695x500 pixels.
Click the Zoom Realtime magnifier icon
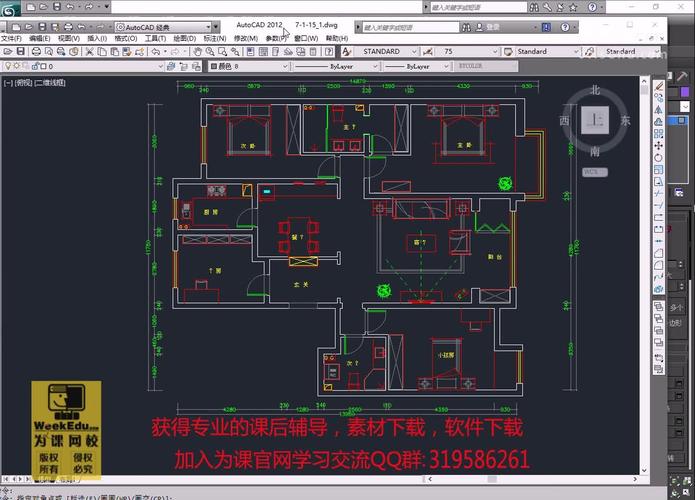tap(210, 51)
